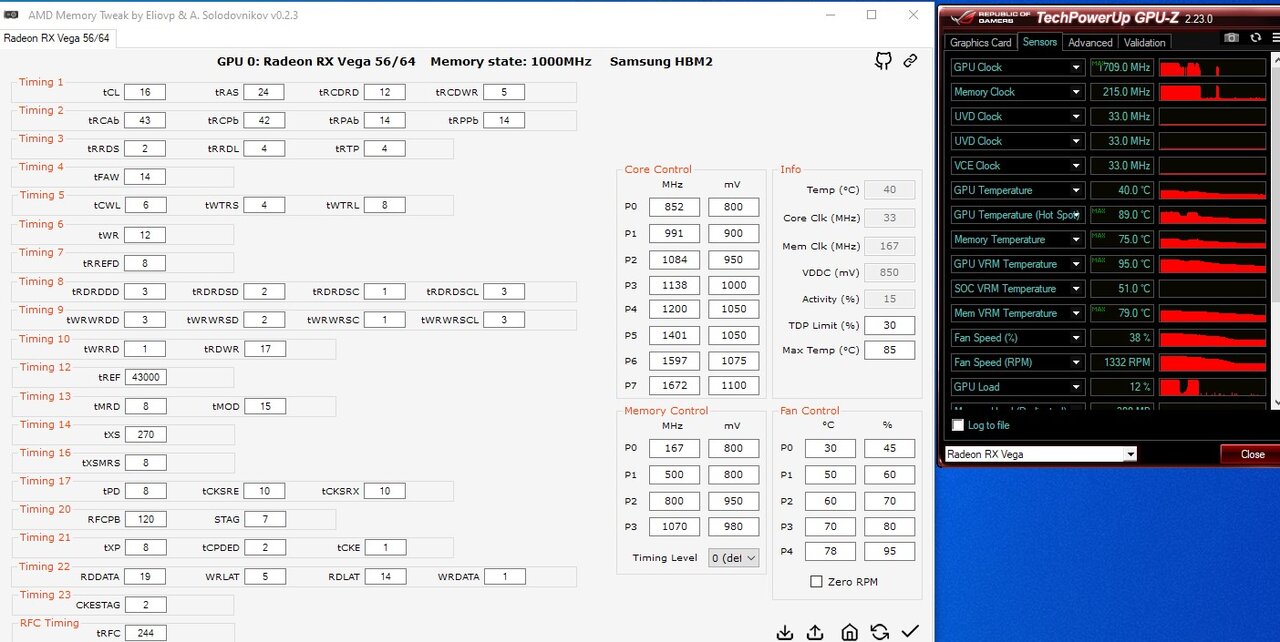Image resolution: width=1280 pixels, height=642 pixels.
Task: Click Fan Control P0 temperature field
Action: [x=829, y=447]
